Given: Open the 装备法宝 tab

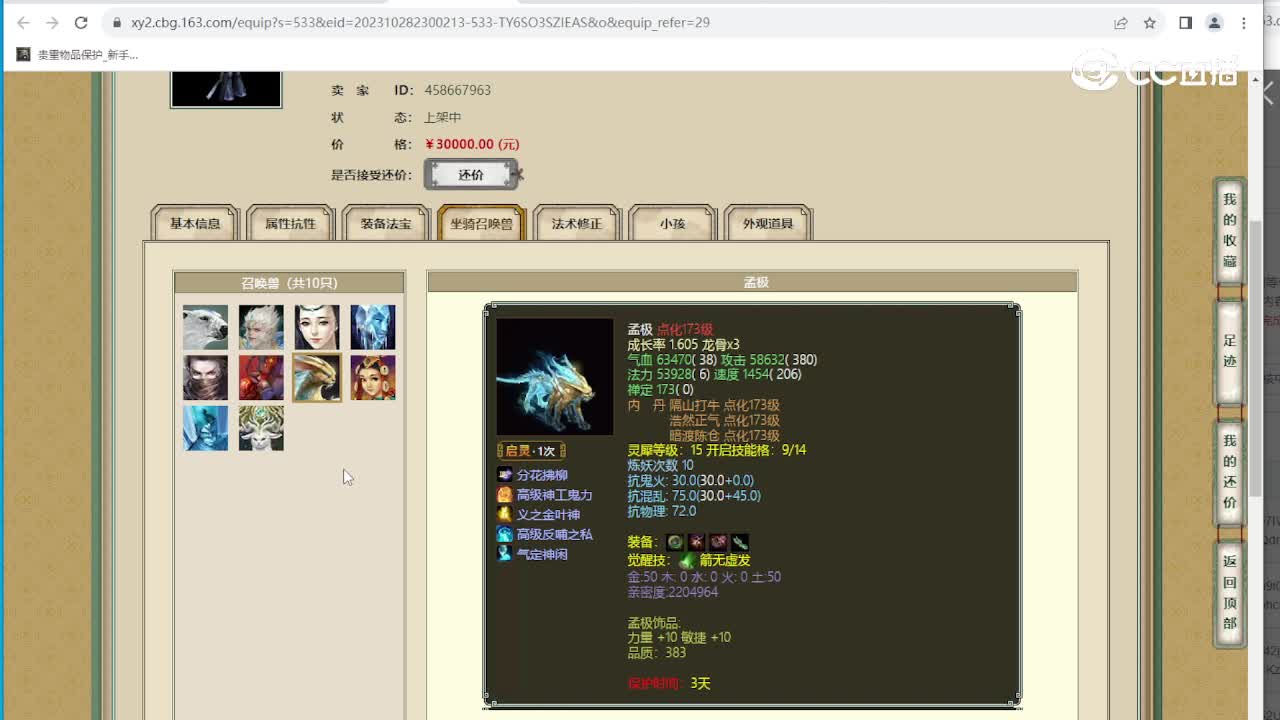Looking at the screenshot, I should click(x=386, y=223).
